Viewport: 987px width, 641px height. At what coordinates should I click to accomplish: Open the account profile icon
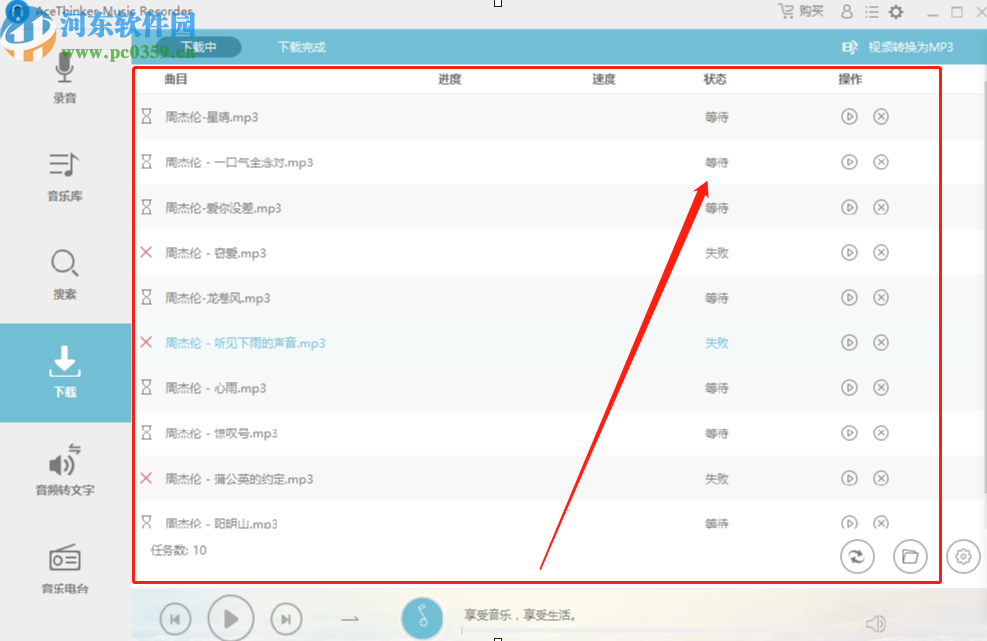[x=846, y=12]
